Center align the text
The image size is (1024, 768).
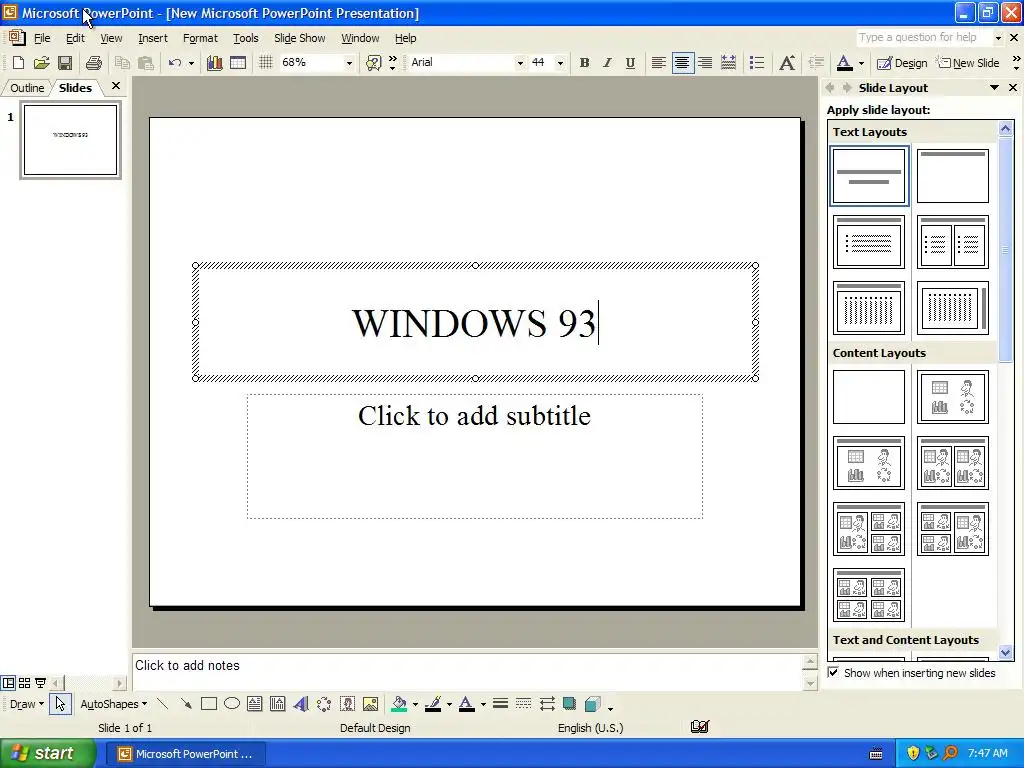pos(682,63)
